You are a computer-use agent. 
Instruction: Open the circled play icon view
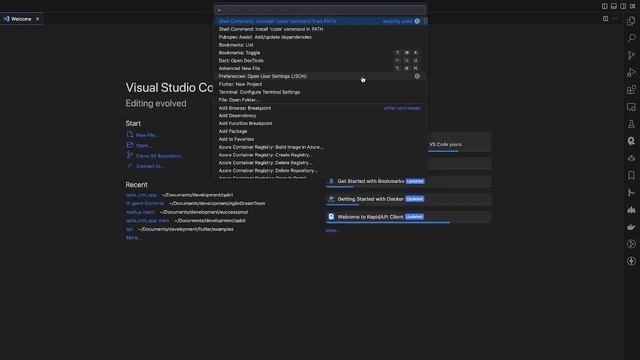point(631,244)
